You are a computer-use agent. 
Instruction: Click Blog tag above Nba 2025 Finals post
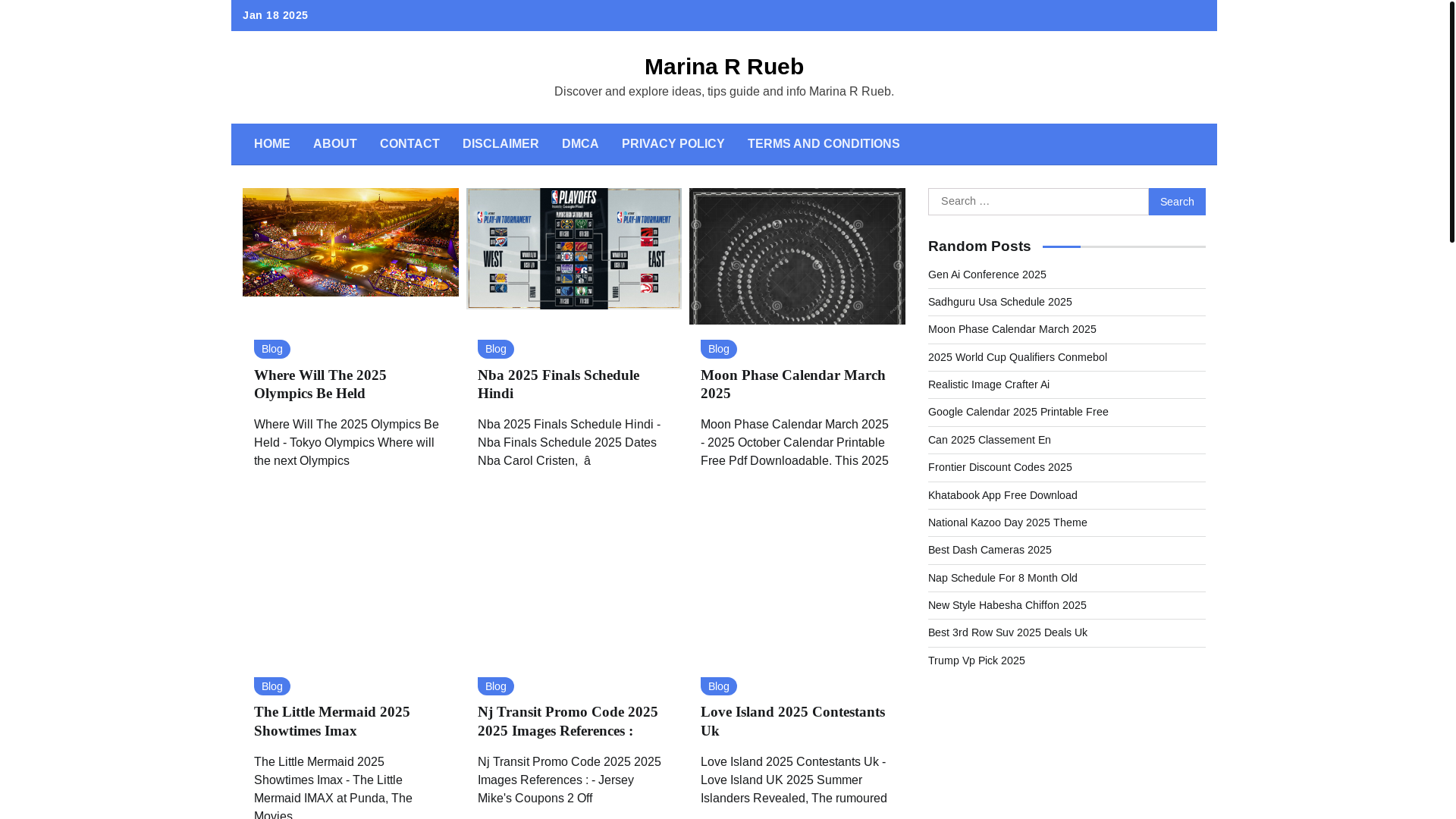(x=495, y=349)
